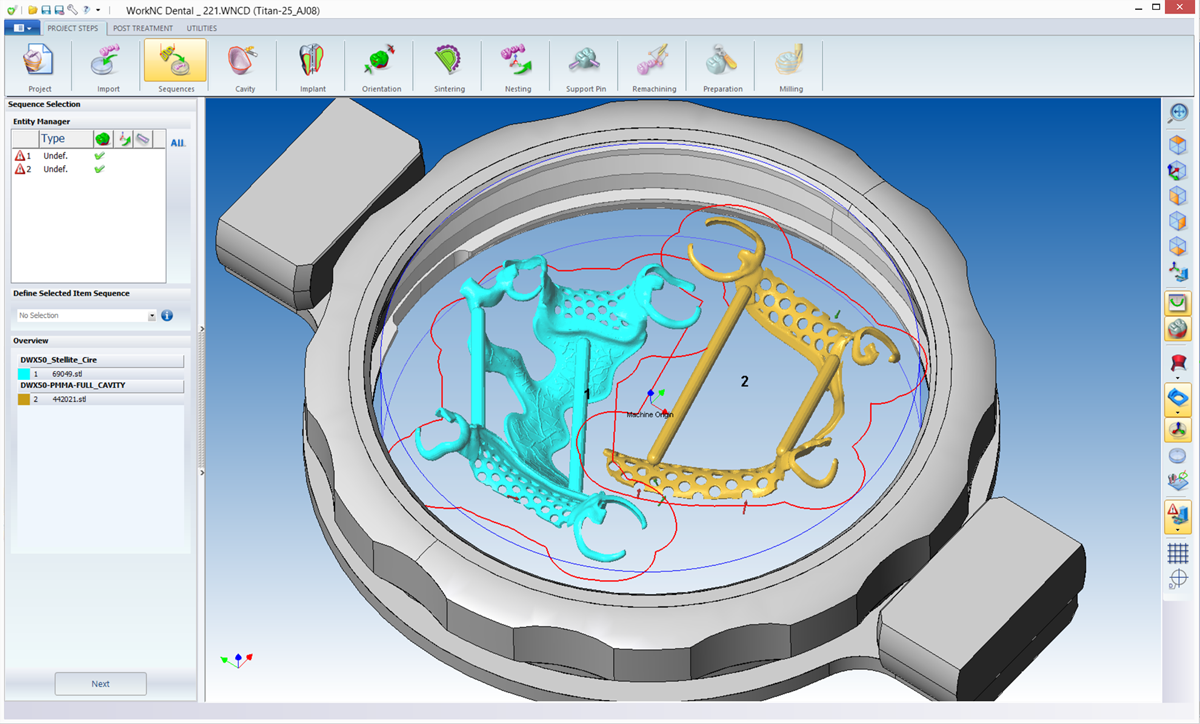Switch to the Utilities tab
This screenshot has width=1200, height=724.
tap(202, 28)
